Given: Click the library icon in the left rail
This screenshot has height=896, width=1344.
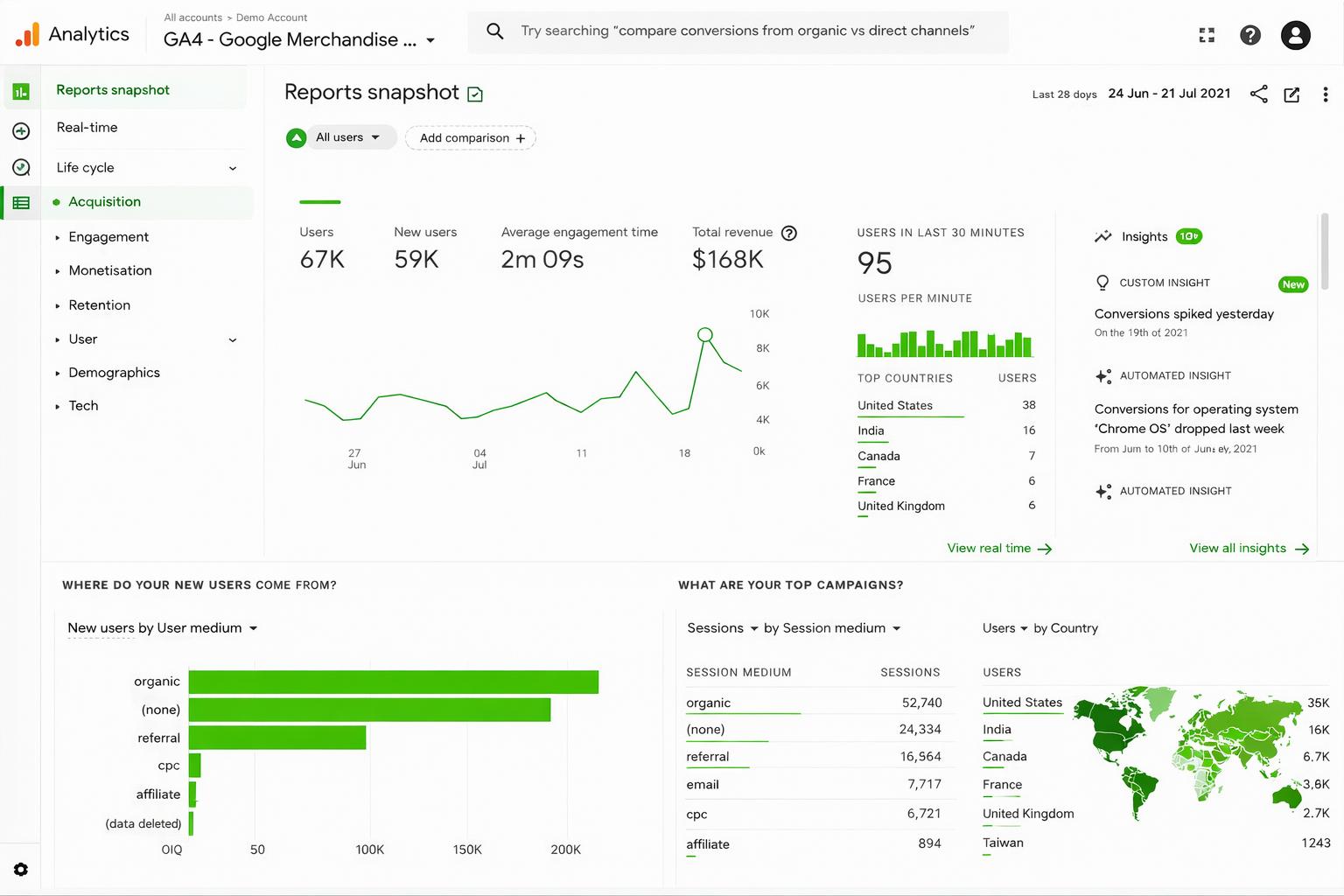Looking at the screenshot, I should (x=20, y=202).
